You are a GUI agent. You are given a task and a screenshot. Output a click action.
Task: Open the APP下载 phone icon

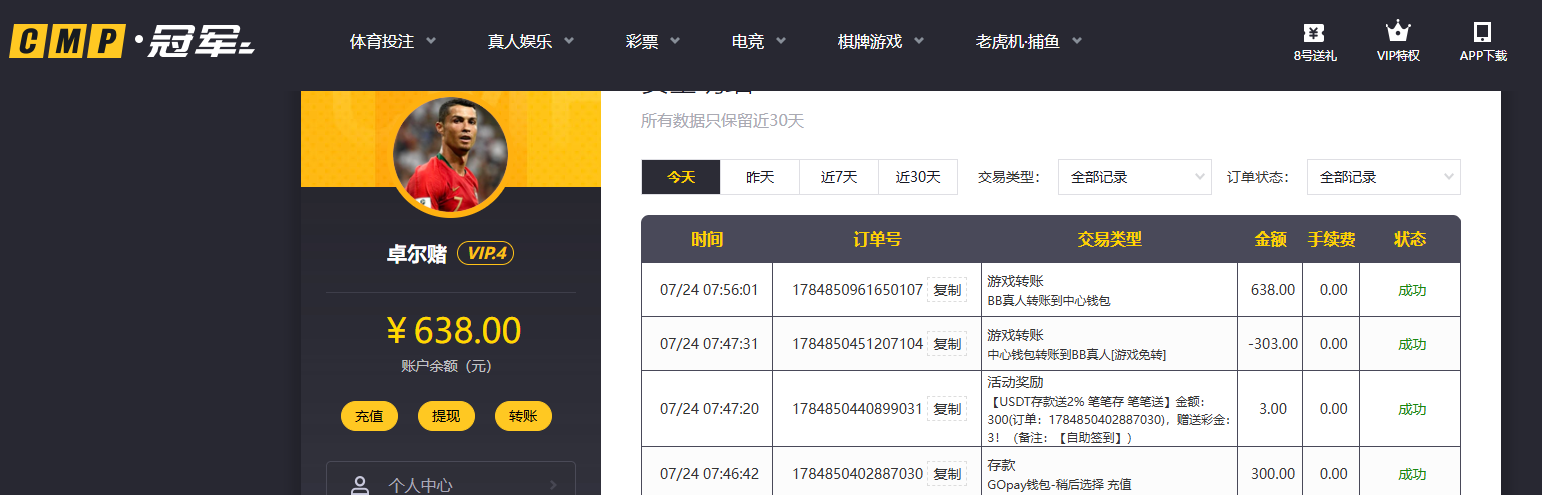pyautogui.click(x=1483, y=32)
